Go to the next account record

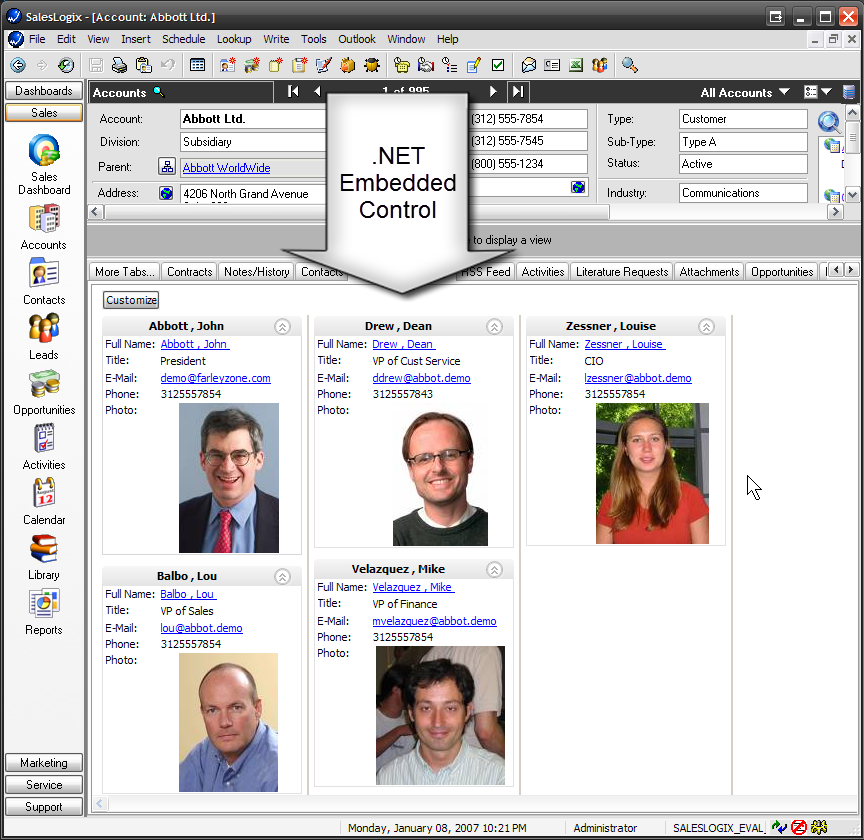[493, 91]
